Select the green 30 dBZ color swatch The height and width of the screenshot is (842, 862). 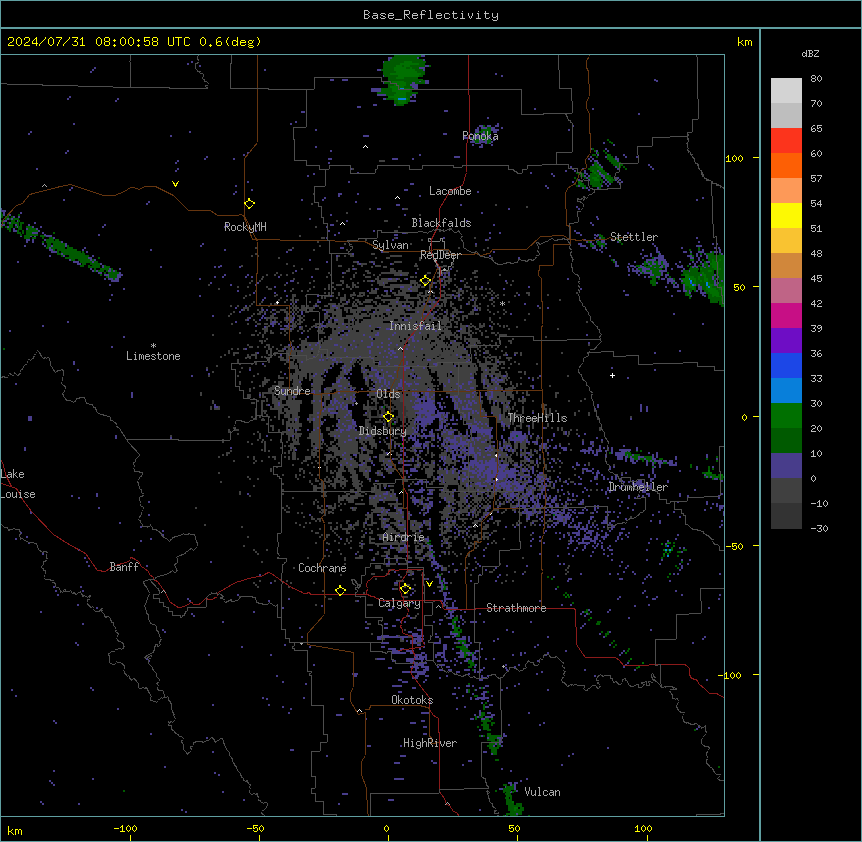786,416
